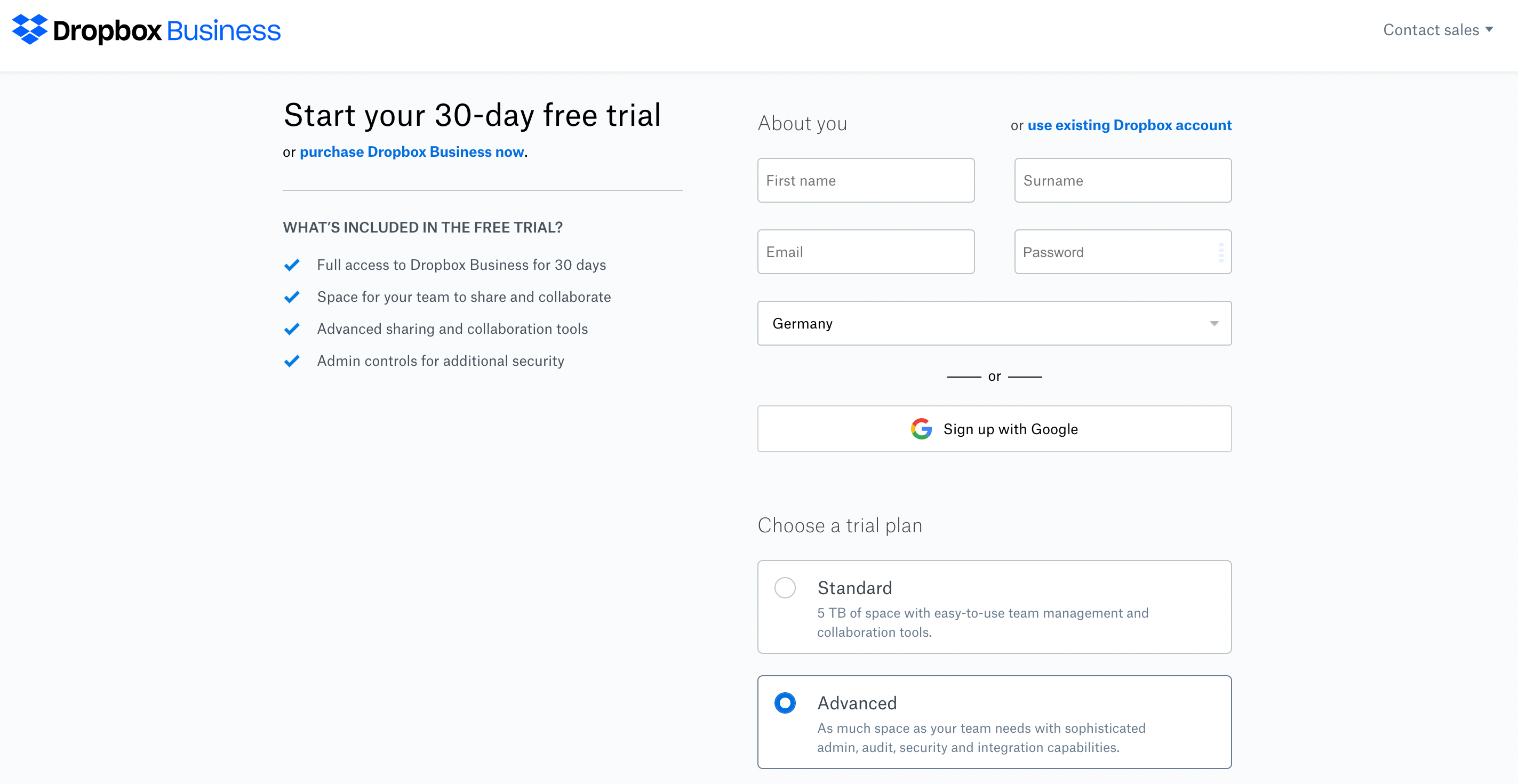Click the Google icon on sign up button
This screenshot has height=784, width=1518.
921,429
